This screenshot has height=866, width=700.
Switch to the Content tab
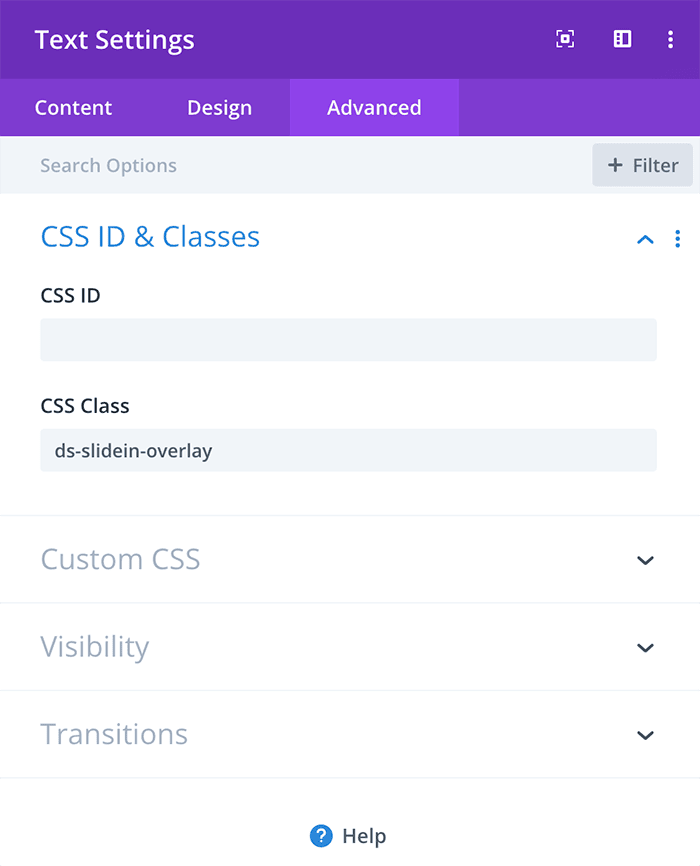[73, 108]
